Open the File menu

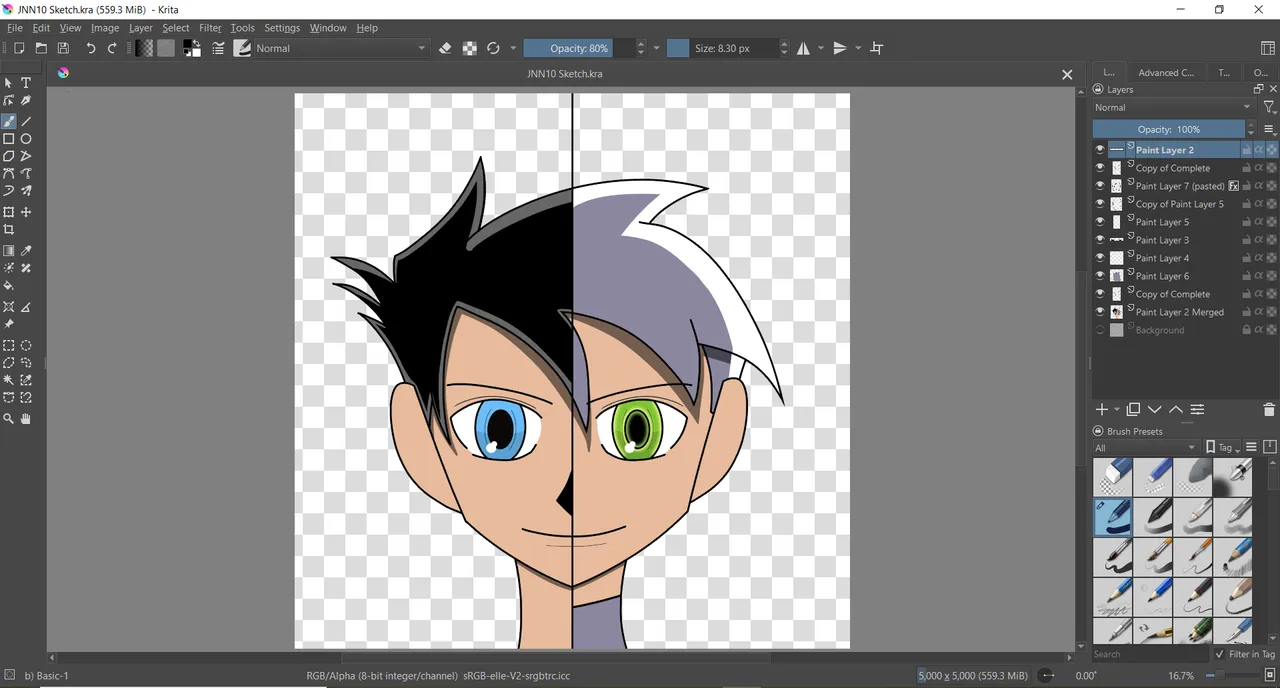coord(15,28)
